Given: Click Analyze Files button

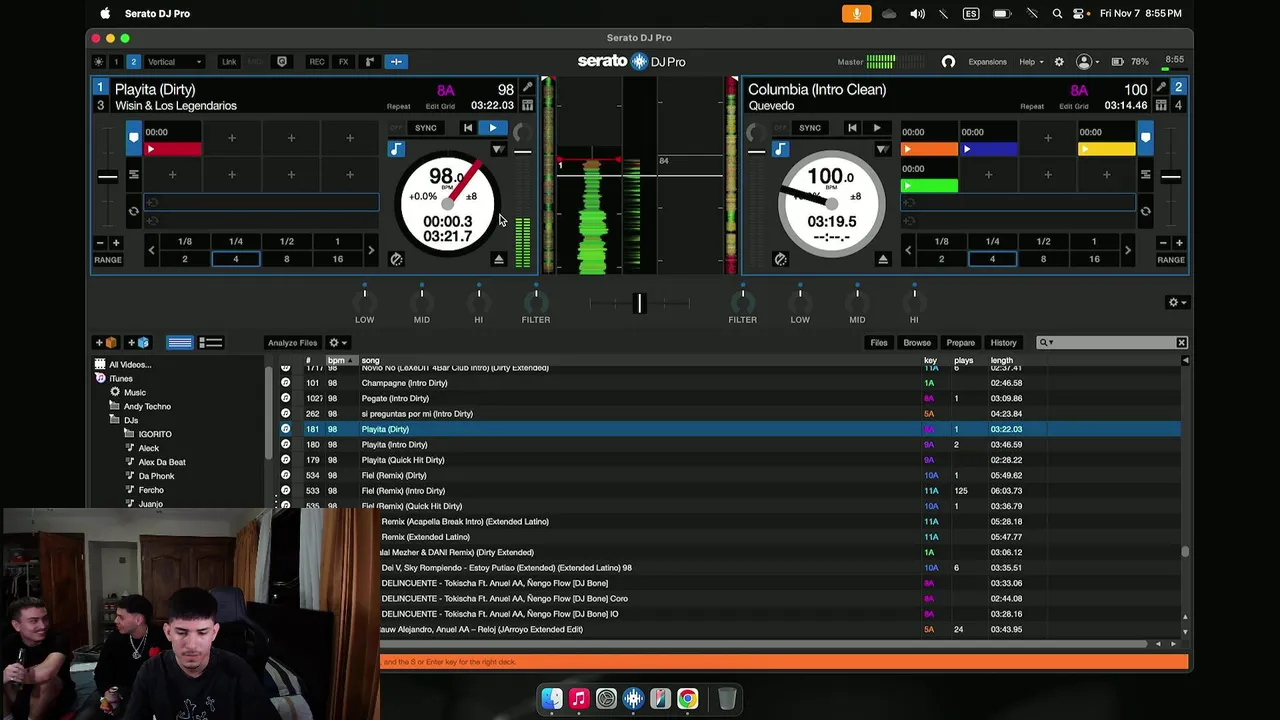Looking at the screenshot, I should [293, 343].
